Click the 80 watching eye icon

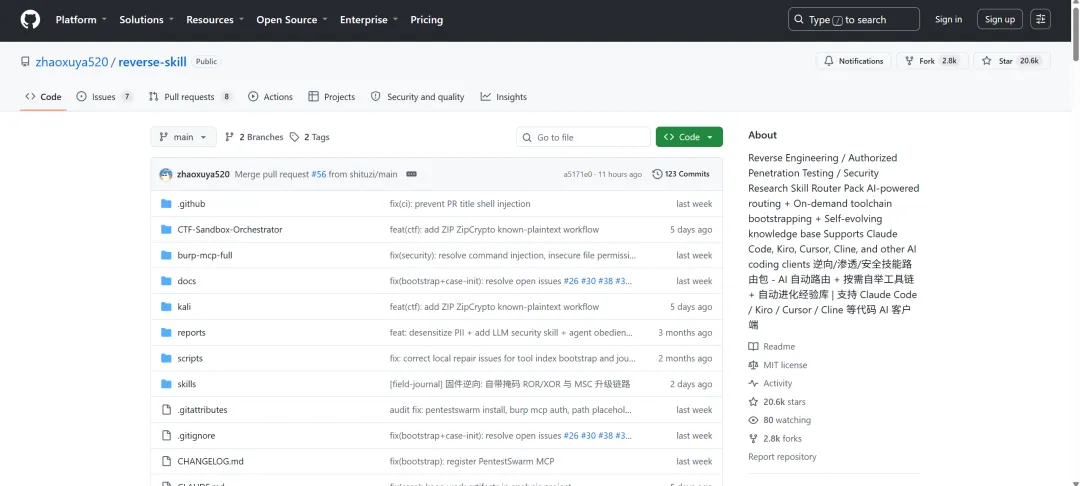[x=754, y=420]
